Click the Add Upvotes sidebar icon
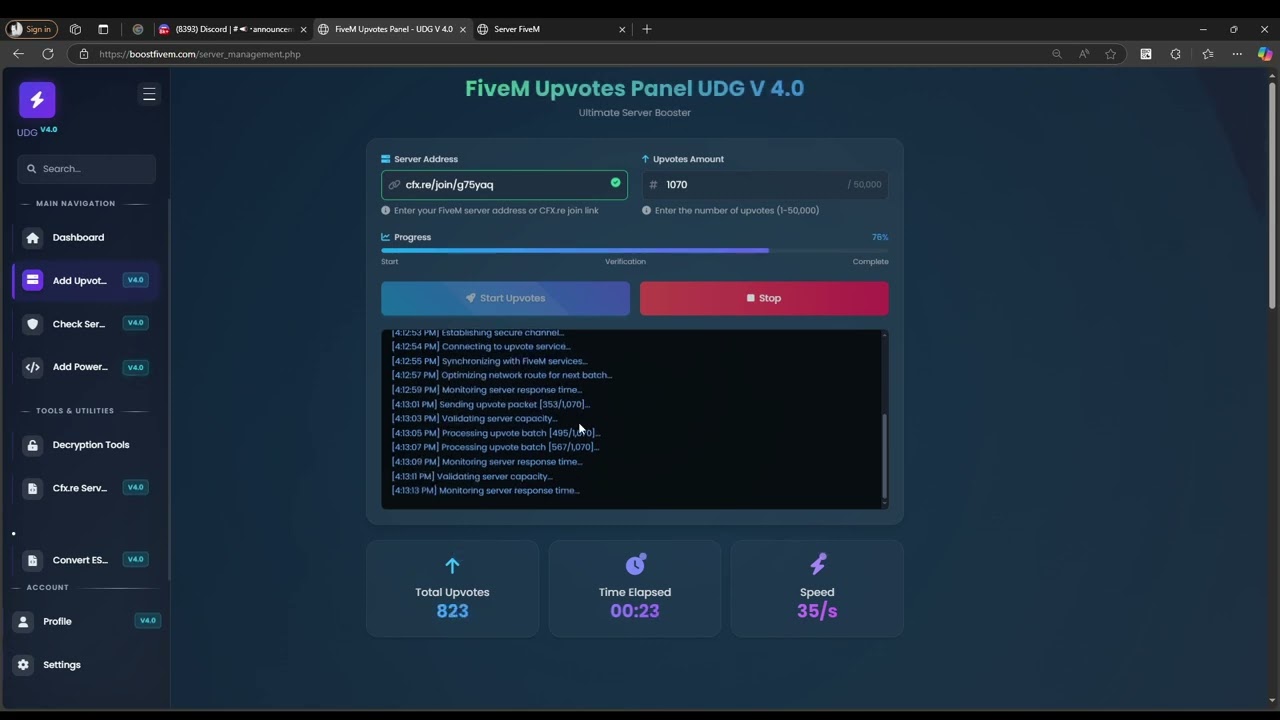This screenshot has height=720, width=1280. pyautogui.click(x=32, y=281)
